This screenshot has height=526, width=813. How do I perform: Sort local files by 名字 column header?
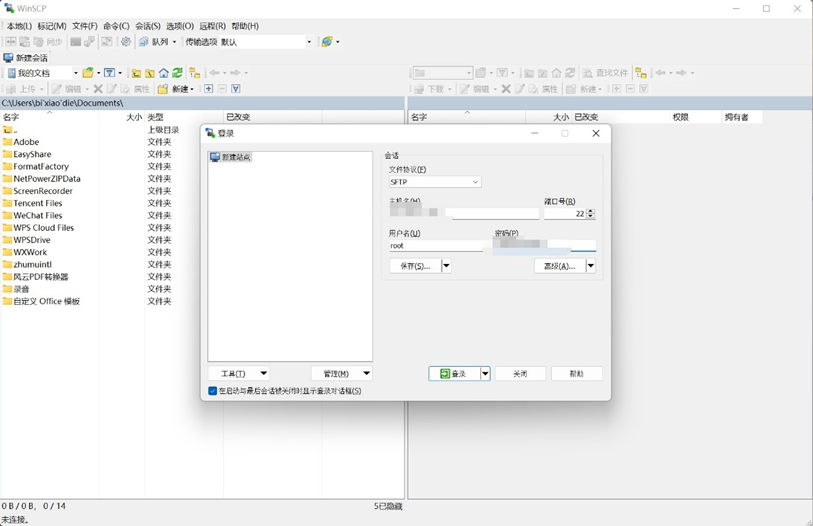click(49, 117)
